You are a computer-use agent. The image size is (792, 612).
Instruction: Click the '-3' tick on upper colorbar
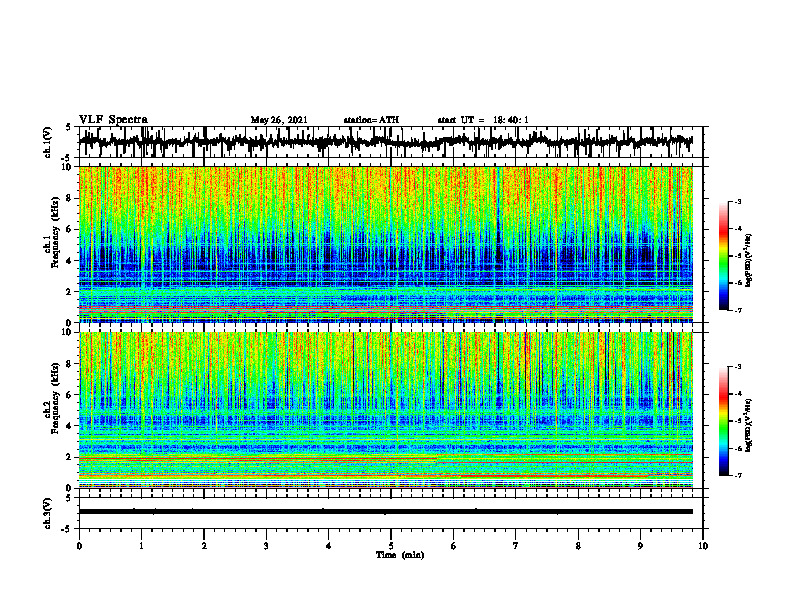click(x=738, y=201)
